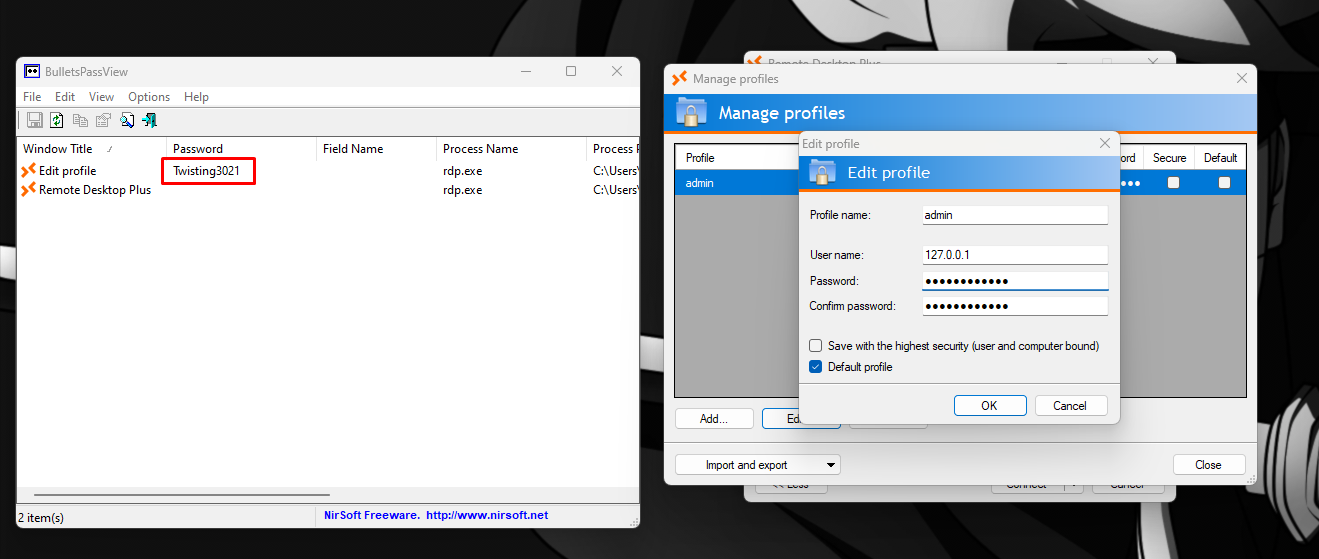Click the BulletsPassView title bar app icon

tap(32, 71)
